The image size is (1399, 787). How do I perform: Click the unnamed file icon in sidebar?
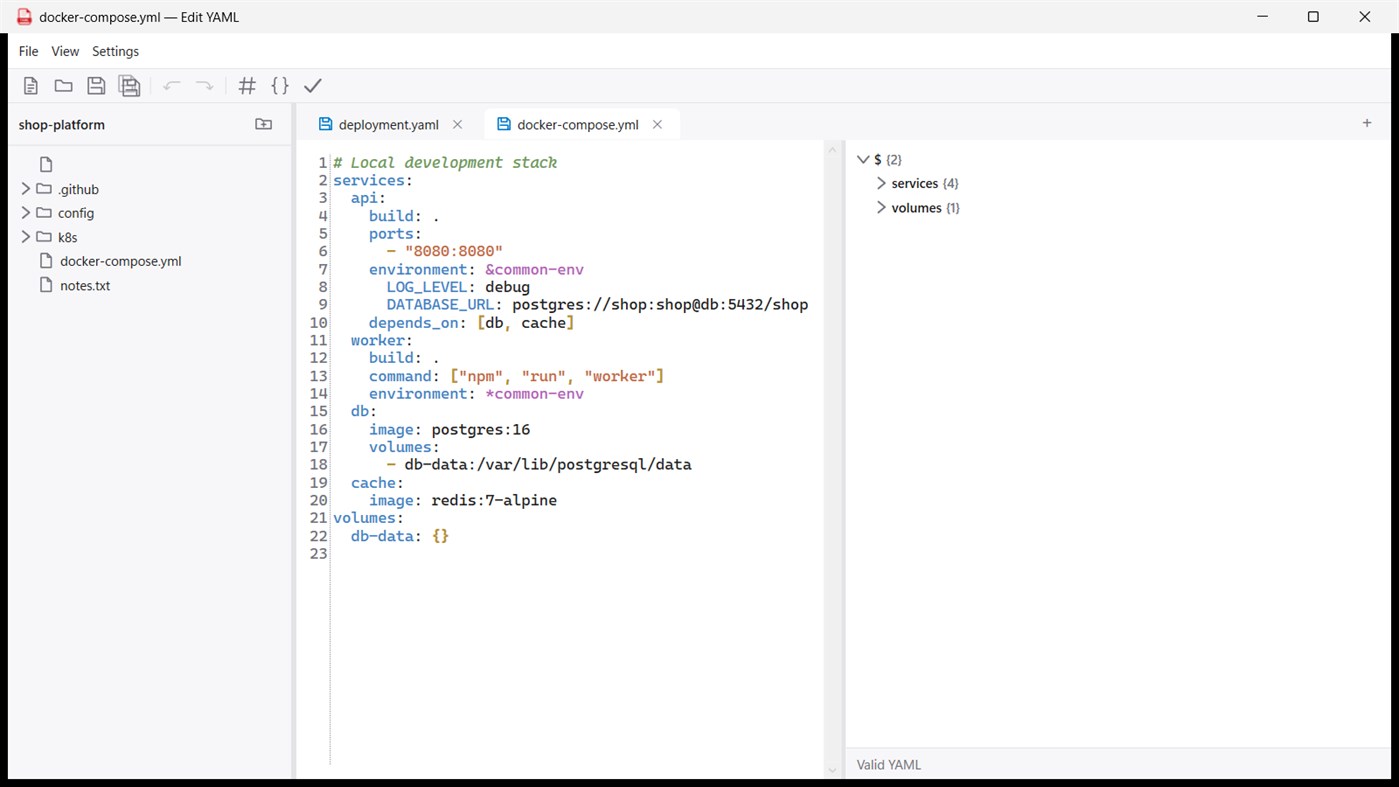click(x=46, y=164)
